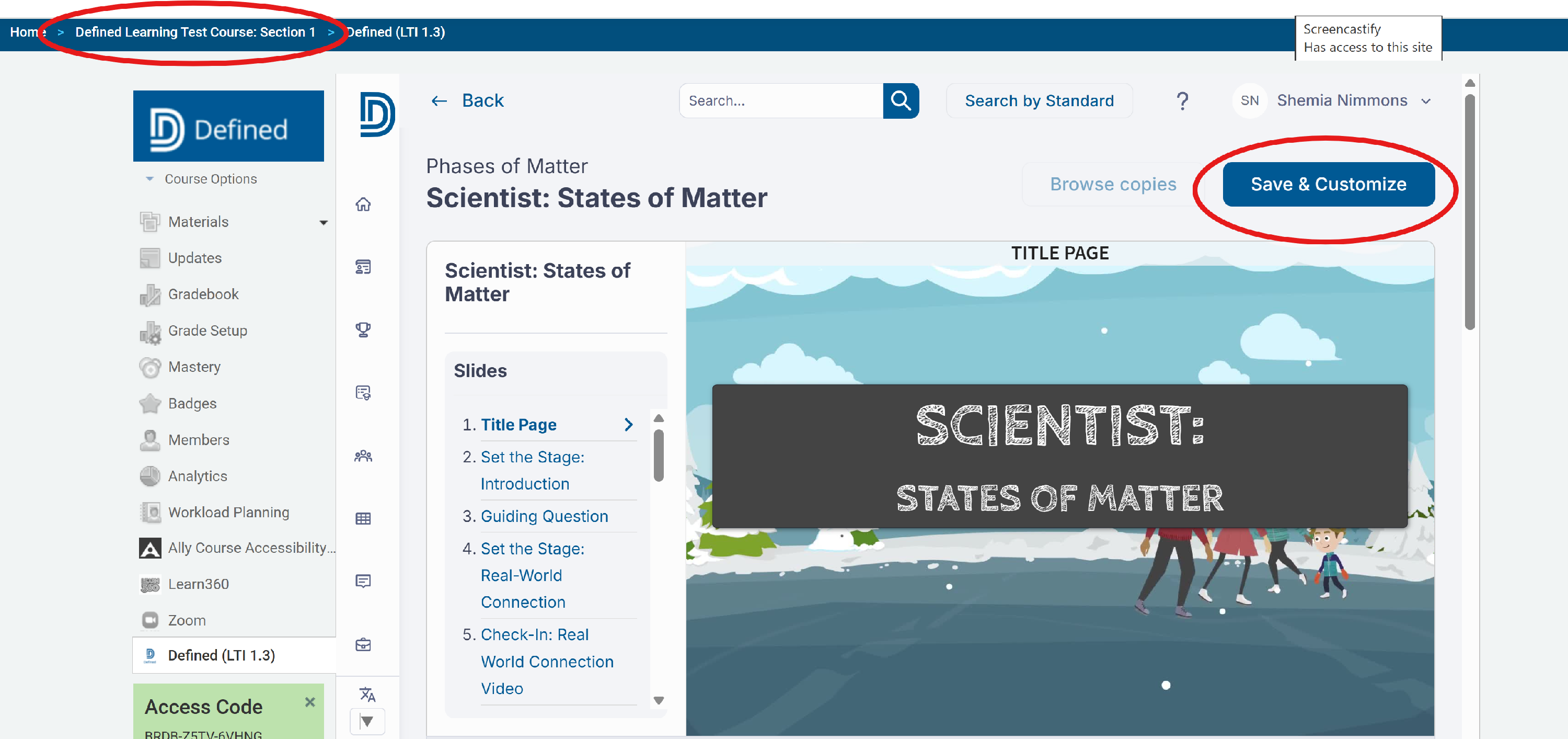Open Badges in course menu
The height and width of the screenshot is (739, 1568).
coord(192,403)
